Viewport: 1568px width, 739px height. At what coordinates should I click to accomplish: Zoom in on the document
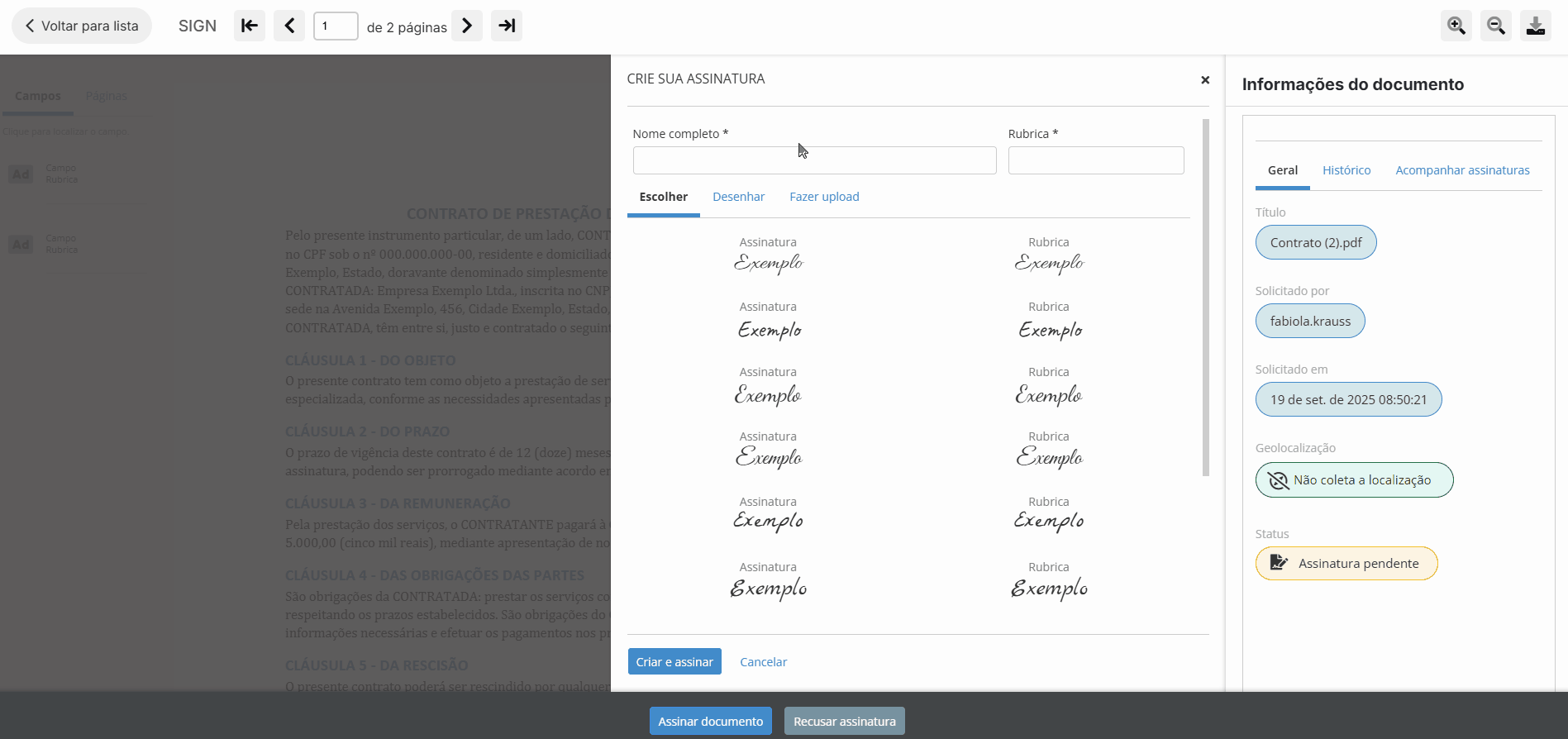pyautogui.click(x=1456, y=26)
